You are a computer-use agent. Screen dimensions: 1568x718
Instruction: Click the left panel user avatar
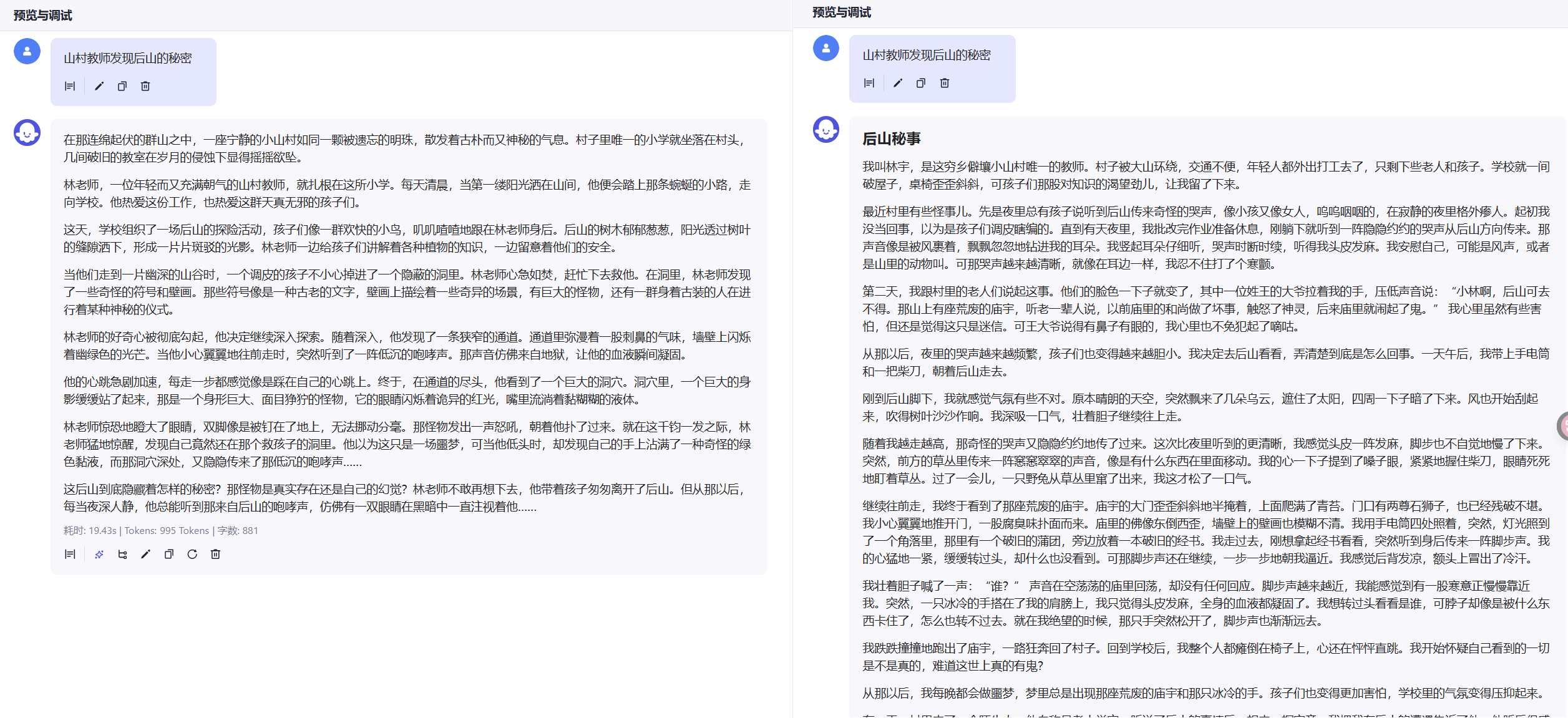click(x=27, y=51)
